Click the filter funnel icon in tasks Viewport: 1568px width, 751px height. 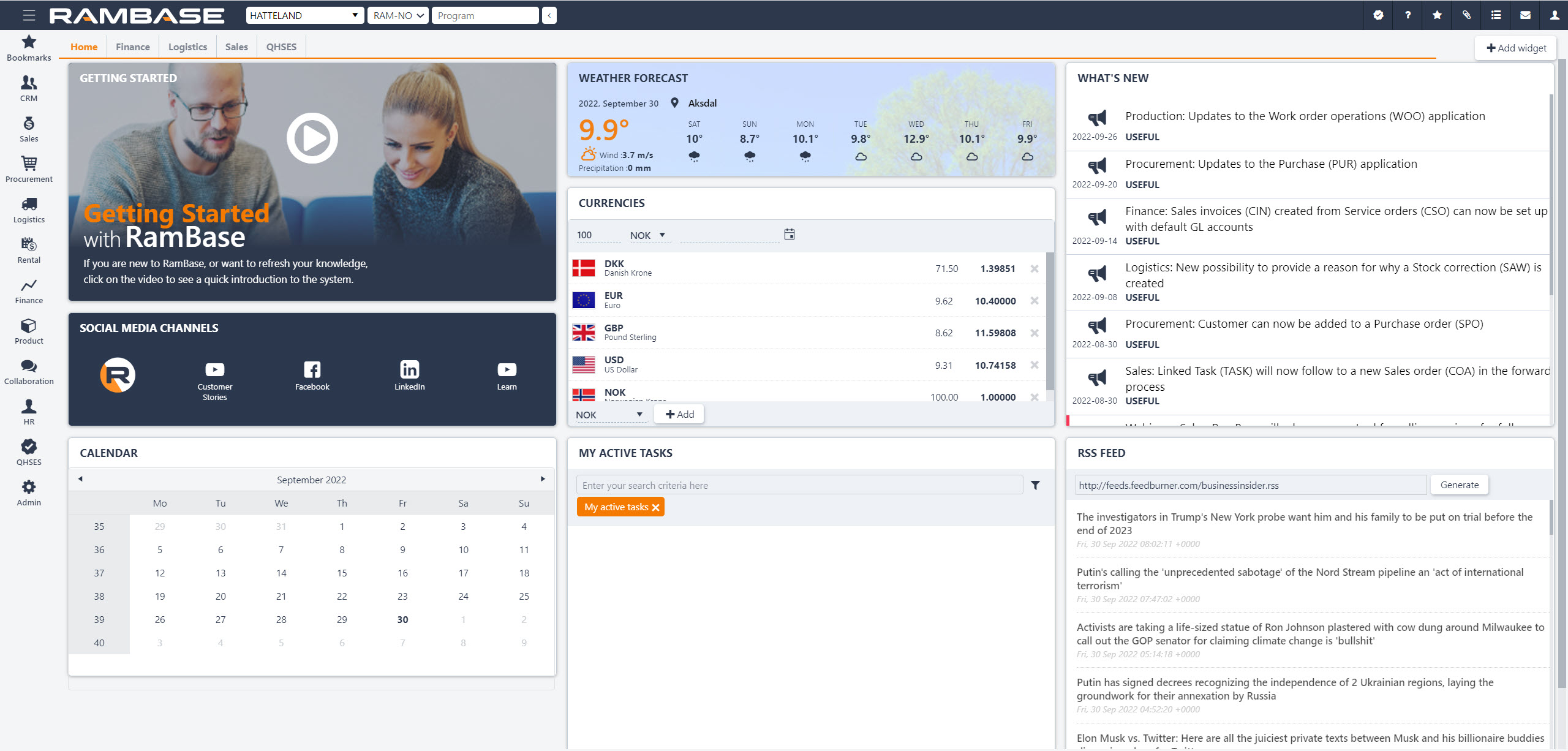coord(1035,485)
